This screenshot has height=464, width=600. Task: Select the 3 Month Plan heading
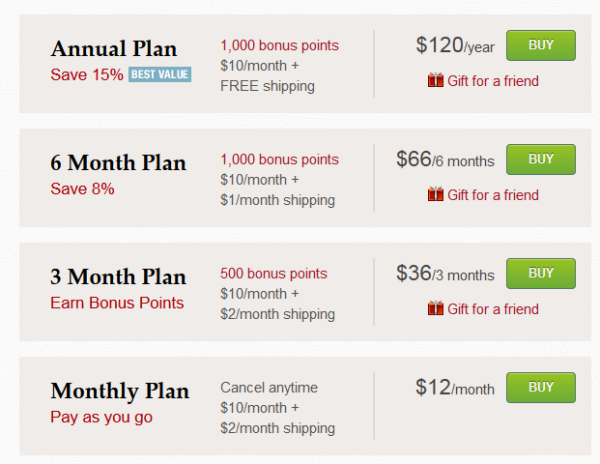pos(118,277)
